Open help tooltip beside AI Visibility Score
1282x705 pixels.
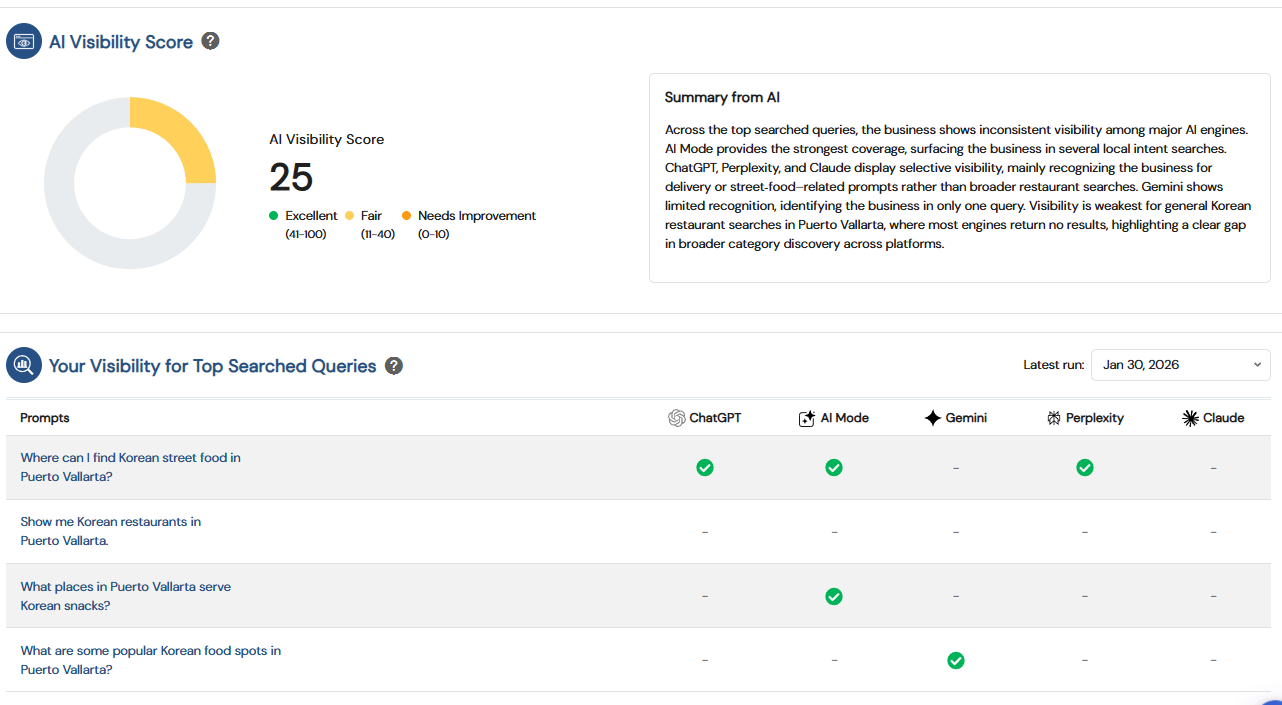tap(210, 41)
